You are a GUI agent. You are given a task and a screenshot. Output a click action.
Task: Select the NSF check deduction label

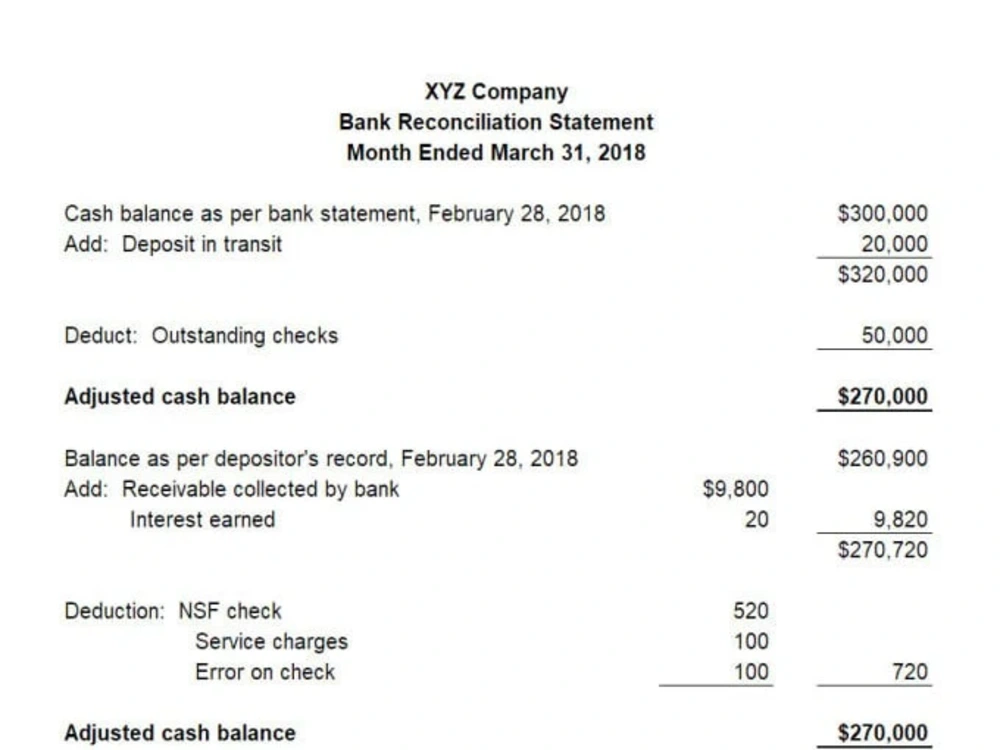pyautogui.click(x=230, y=611)
